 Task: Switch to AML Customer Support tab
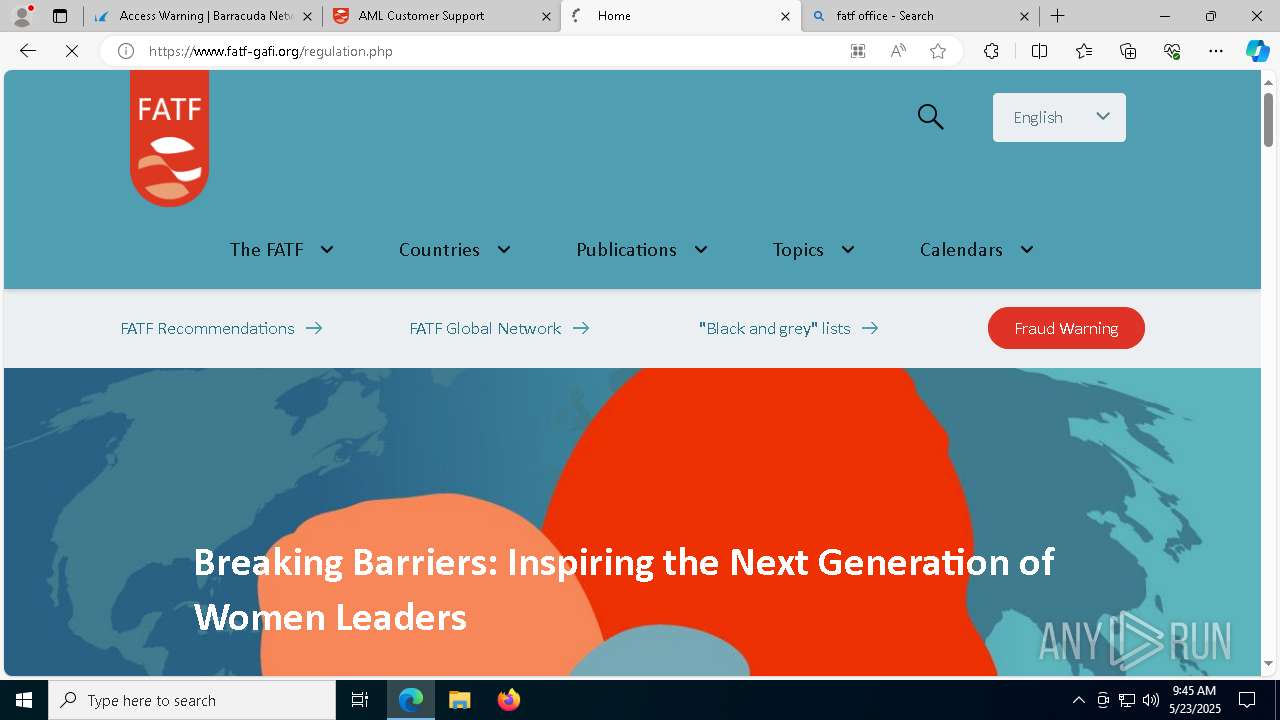point(441,16)
